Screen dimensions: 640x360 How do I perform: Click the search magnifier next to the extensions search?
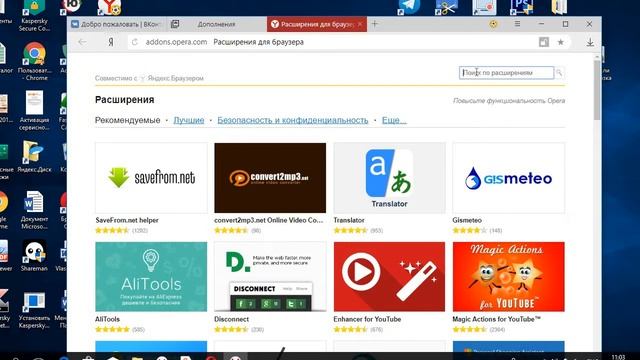pos(559,73)
